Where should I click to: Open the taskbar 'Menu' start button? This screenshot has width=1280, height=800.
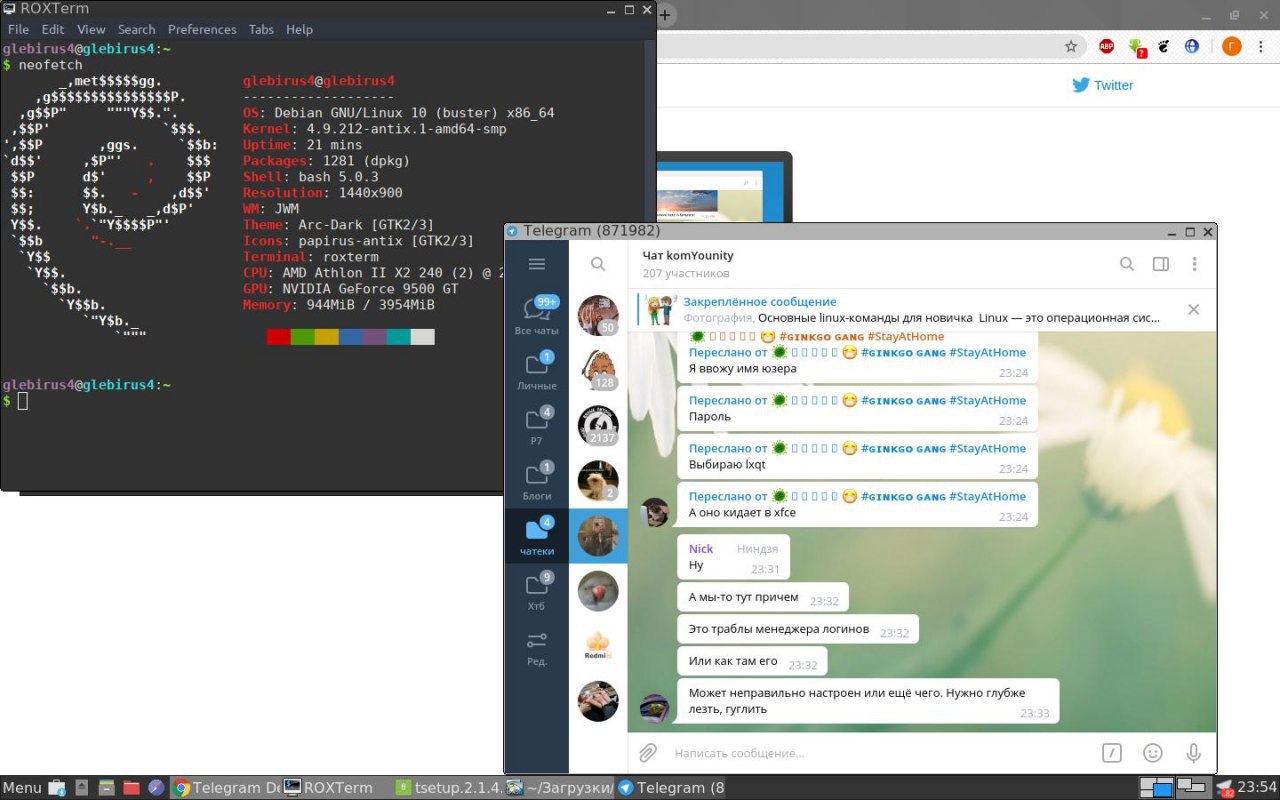[22, 788]
